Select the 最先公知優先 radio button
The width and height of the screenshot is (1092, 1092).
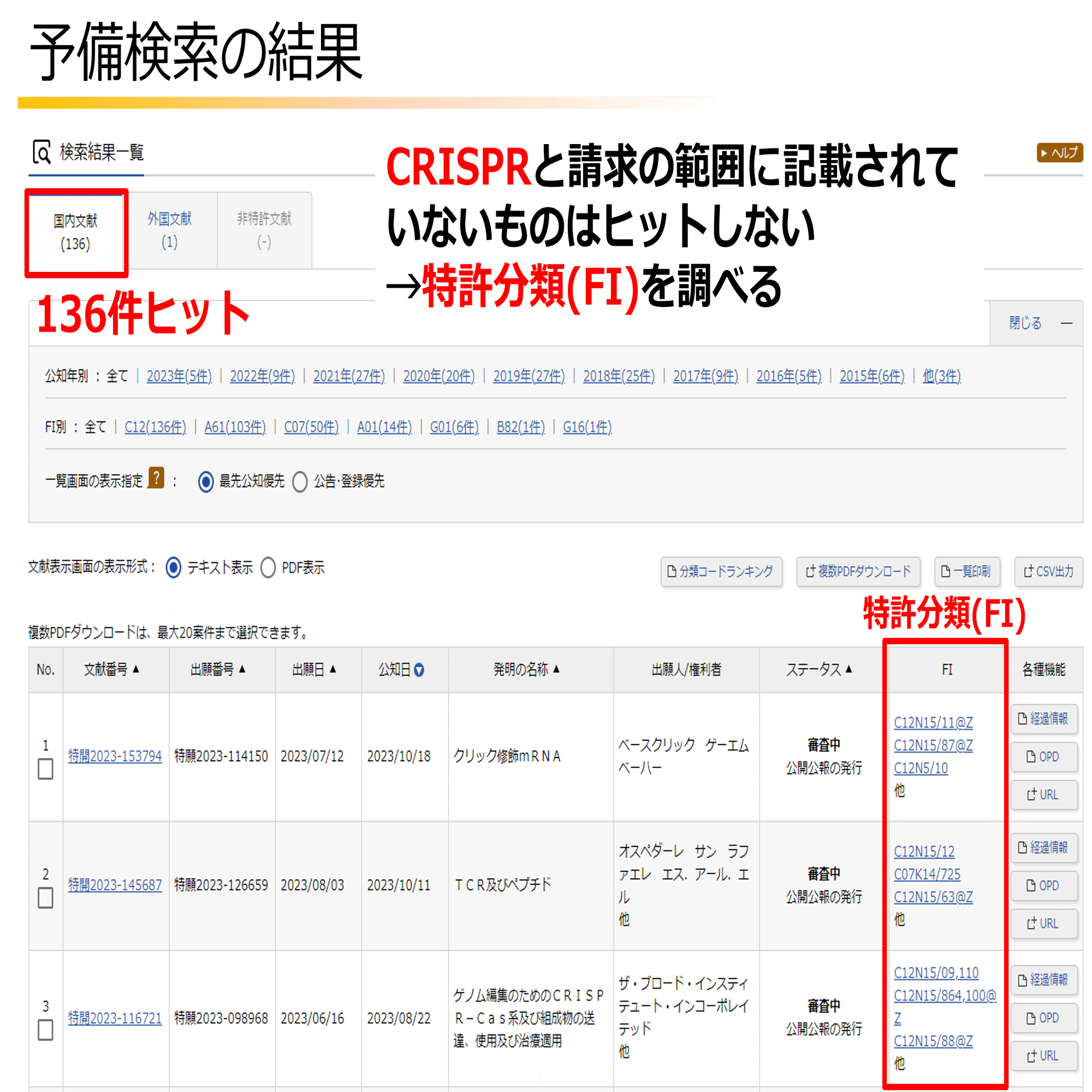tap(206, 482)
